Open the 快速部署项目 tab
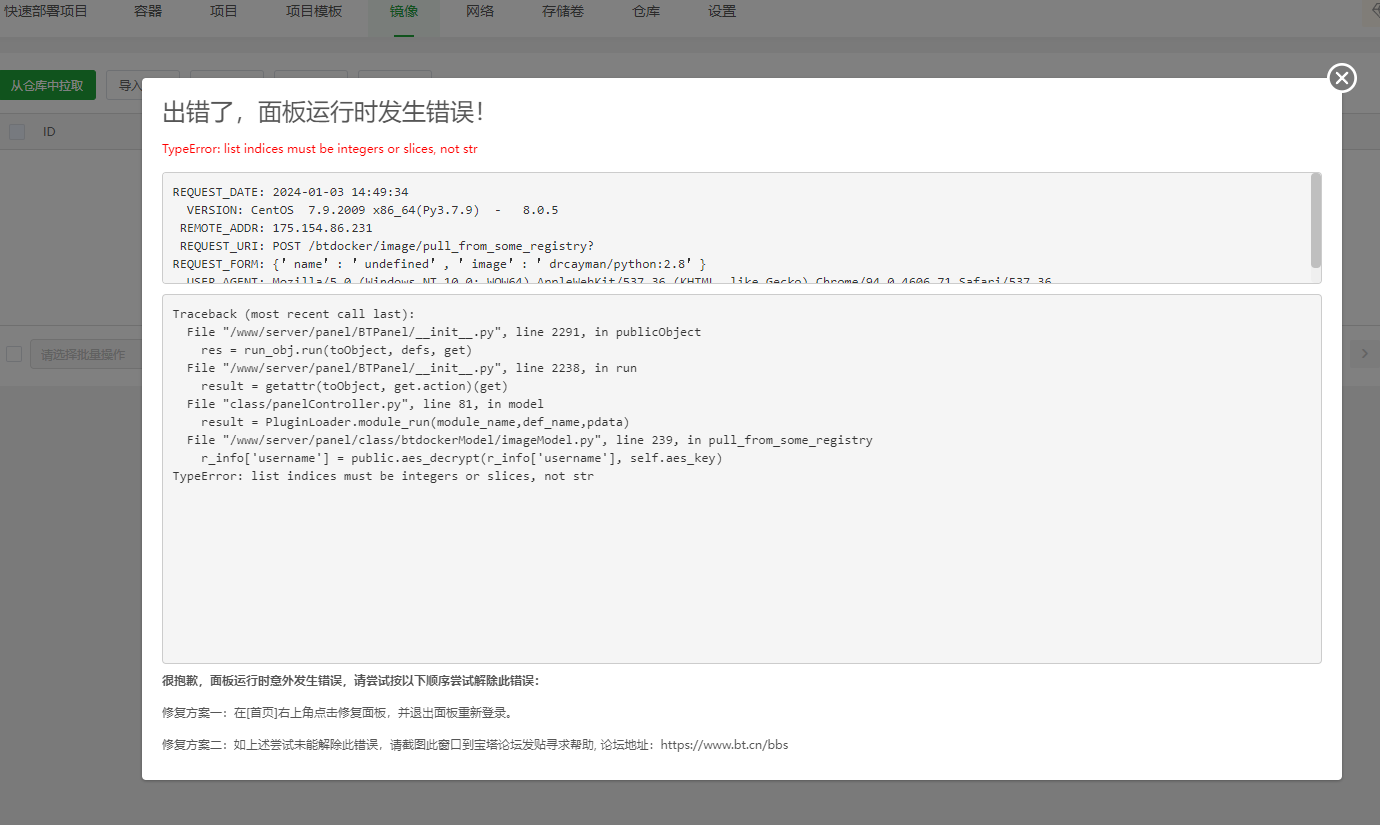1380x825 pixels. click(x=46, y=12)
